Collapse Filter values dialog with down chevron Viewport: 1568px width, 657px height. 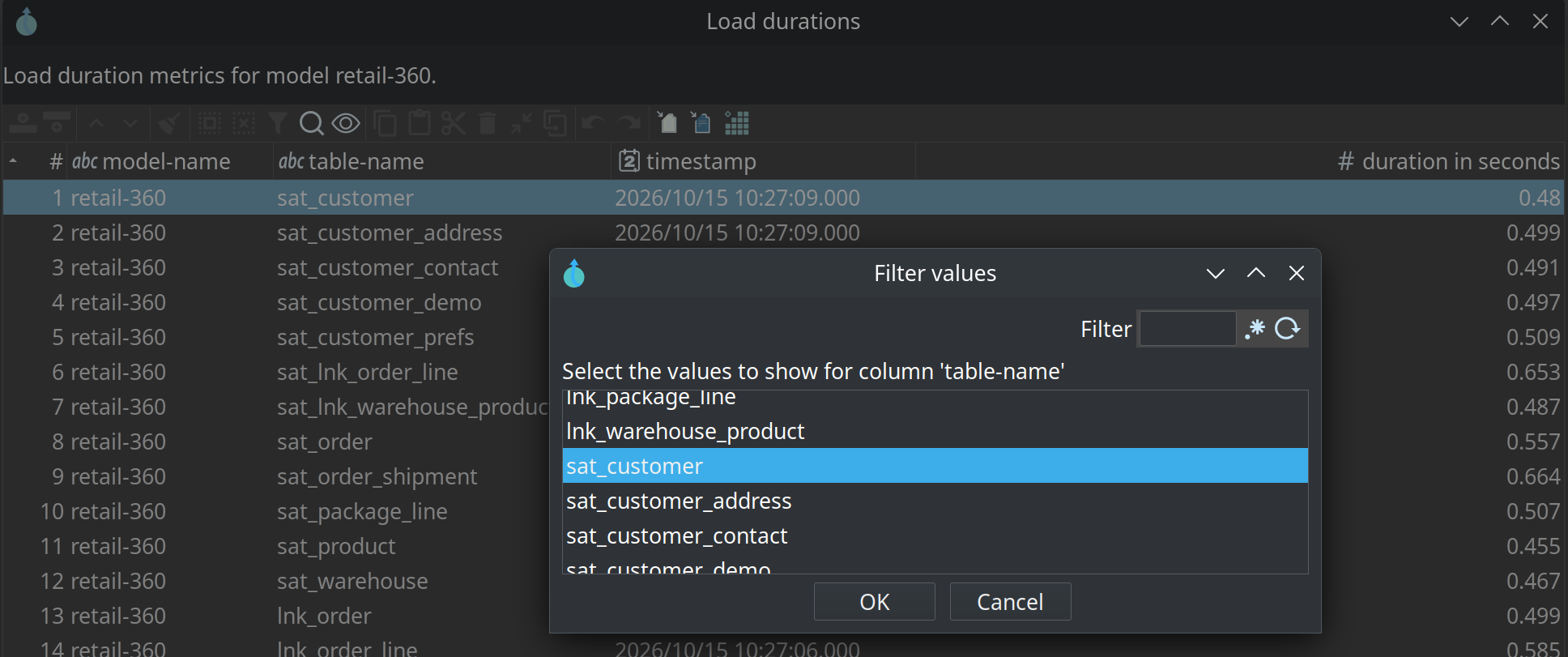[1215, 273]
